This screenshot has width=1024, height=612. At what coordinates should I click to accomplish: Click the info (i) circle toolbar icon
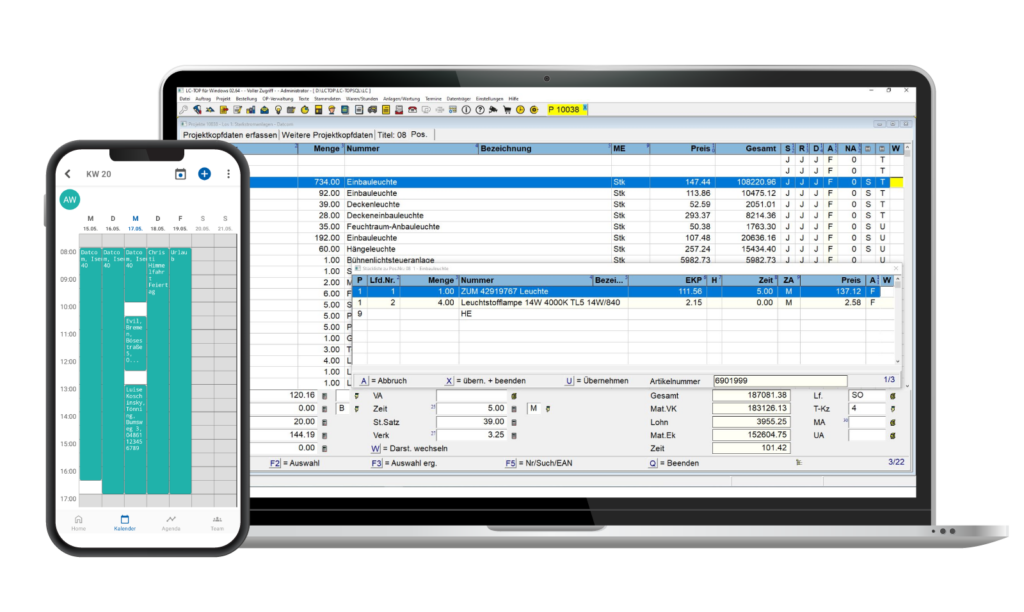(466, 110)
